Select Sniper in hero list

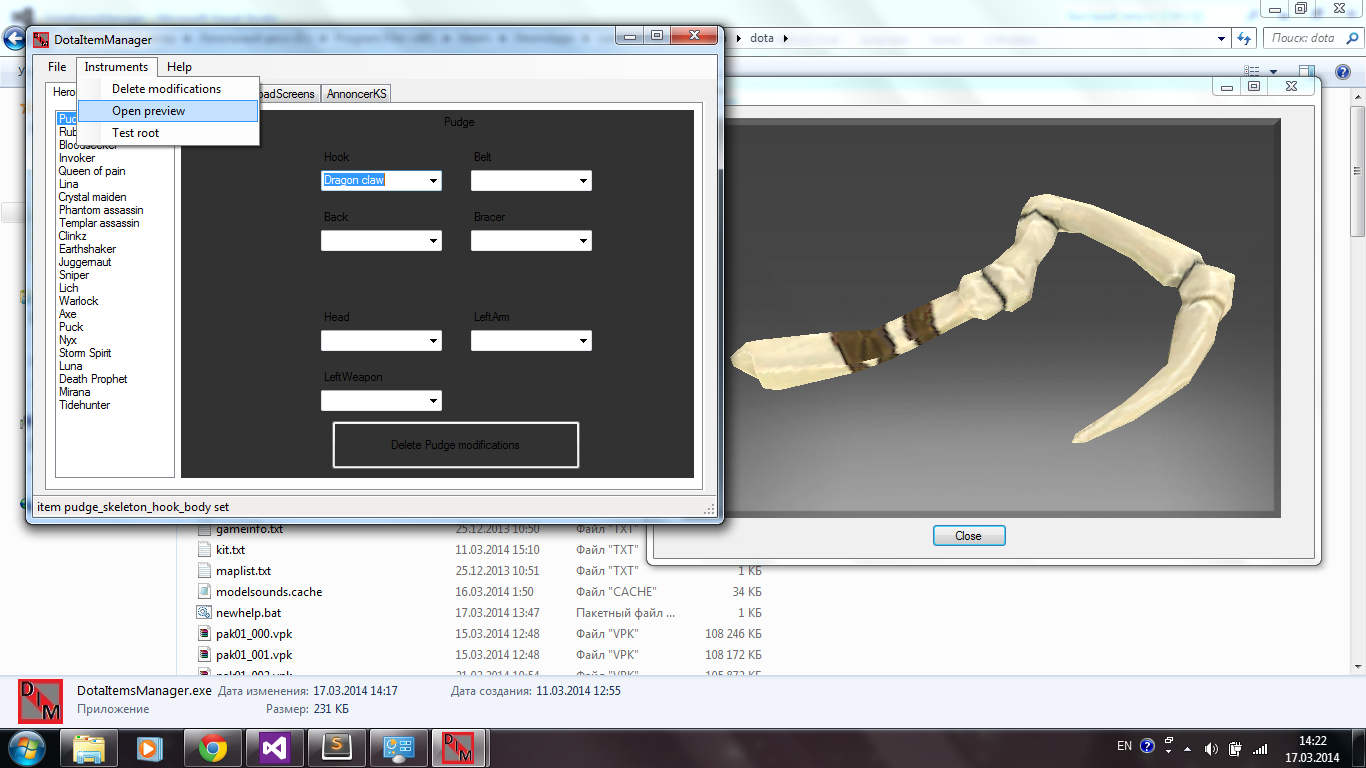point(74,275)
